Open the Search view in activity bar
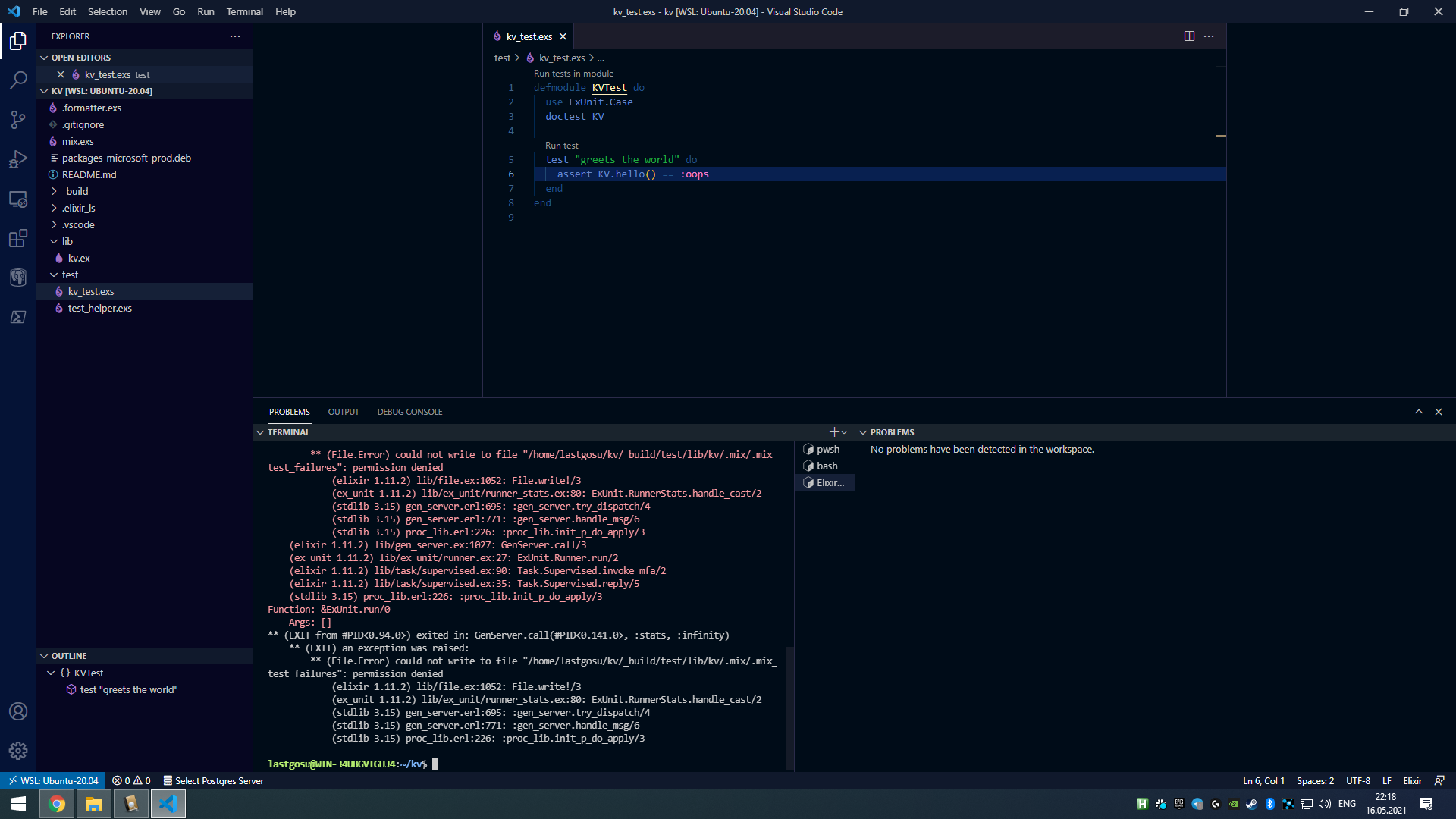The height and width of the screenshot is (819, 1456). pos(18,80)
